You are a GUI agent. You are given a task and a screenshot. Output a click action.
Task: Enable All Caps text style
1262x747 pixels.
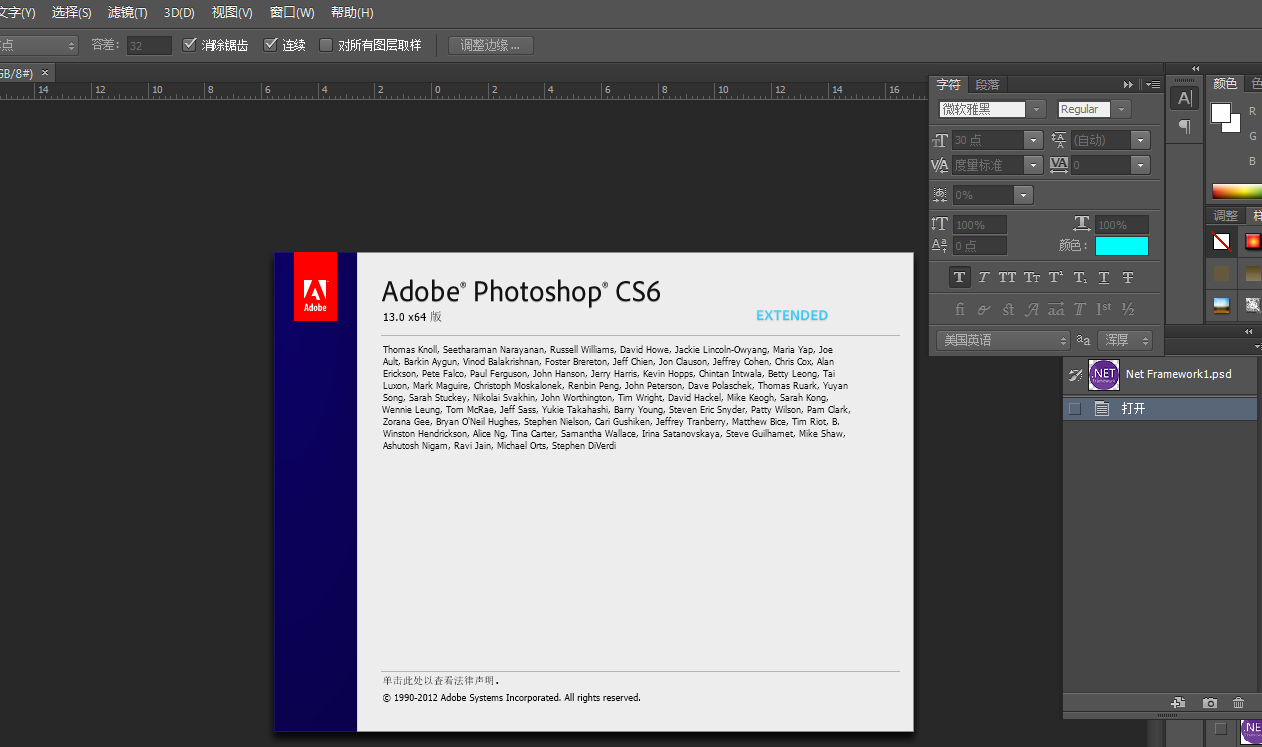pyautogui.click(x=1007, y=277)
